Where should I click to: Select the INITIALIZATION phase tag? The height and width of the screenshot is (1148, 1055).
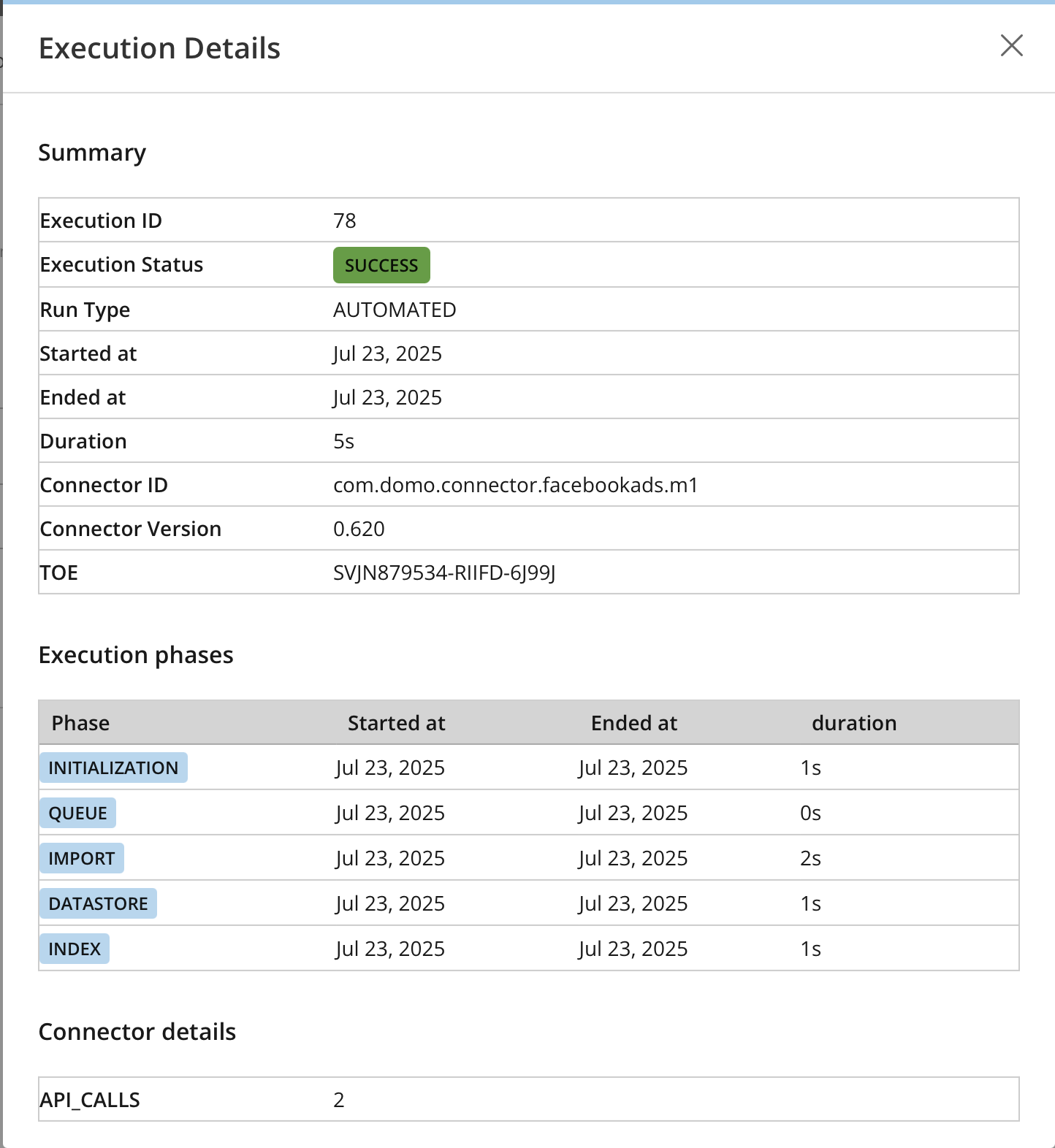point(113,768)
